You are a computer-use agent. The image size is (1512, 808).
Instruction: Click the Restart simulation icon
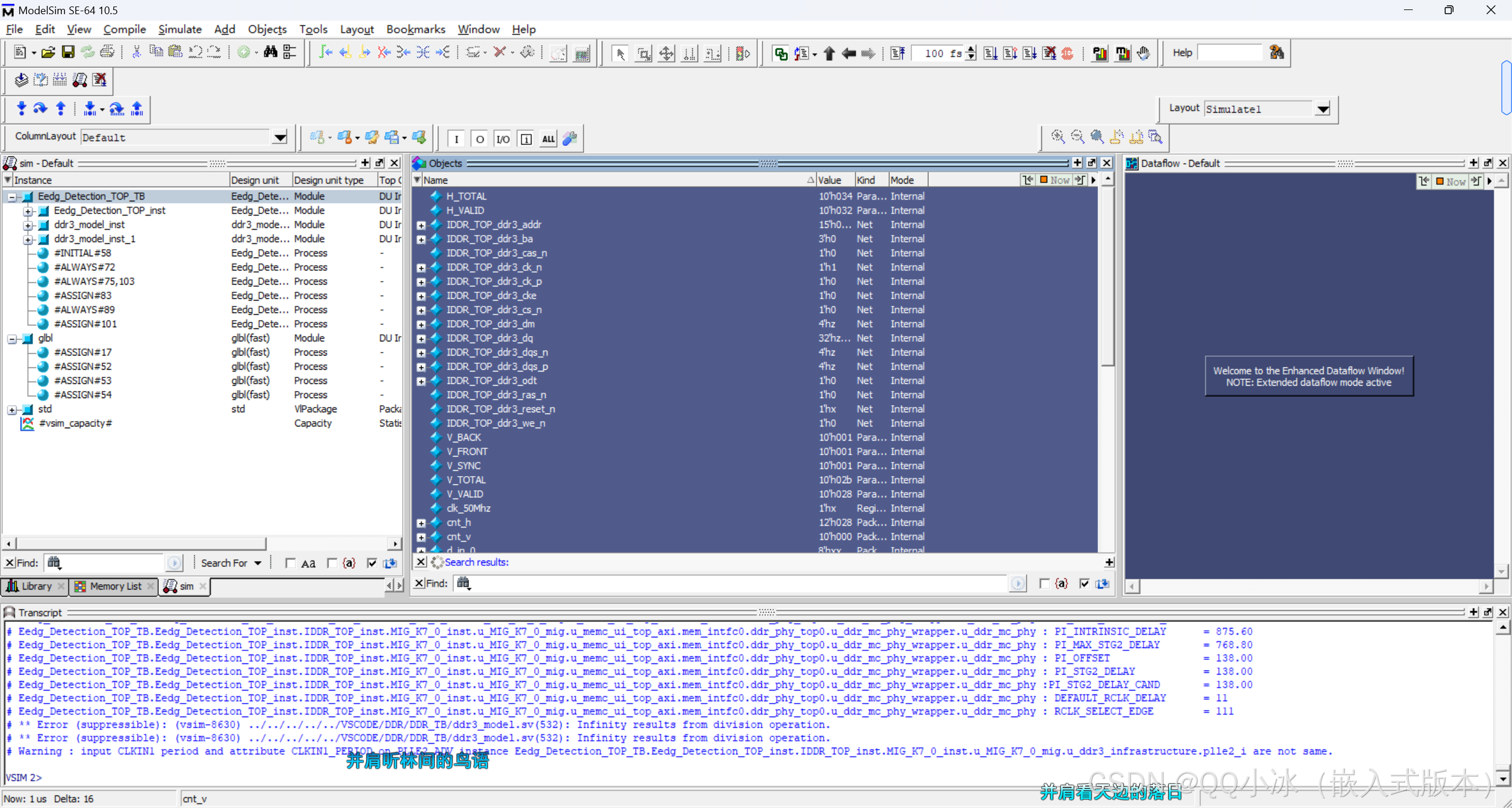[x=898, y=53]
